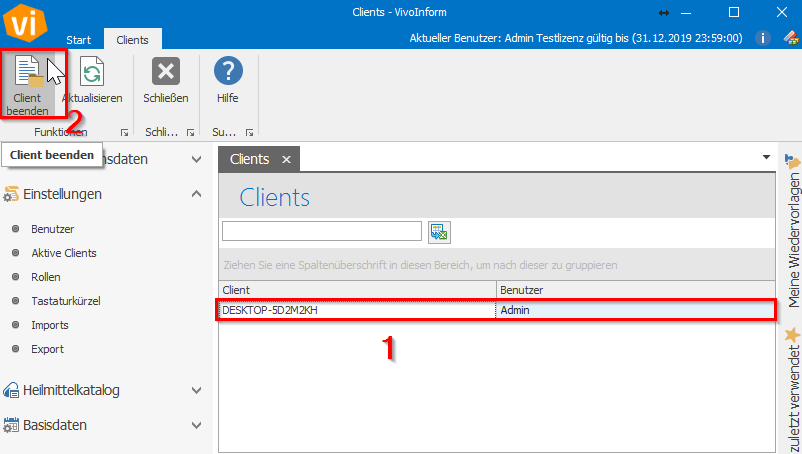Viewport: 802px width, 454px height.
Task: Click the Basisdaten section header
Action: [55, 425]
